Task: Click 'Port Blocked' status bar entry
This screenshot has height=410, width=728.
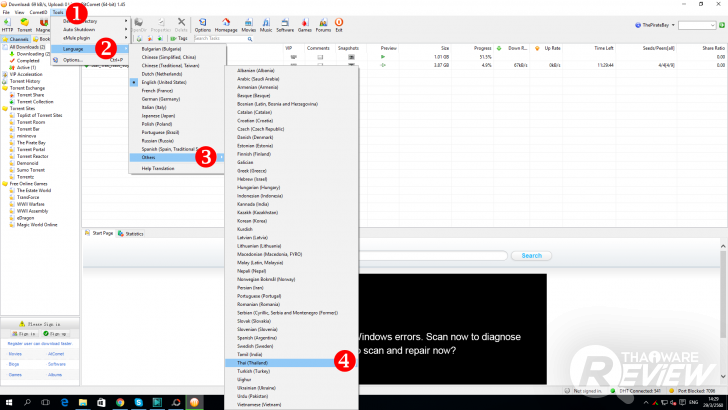Action: (x=692, y=391)
